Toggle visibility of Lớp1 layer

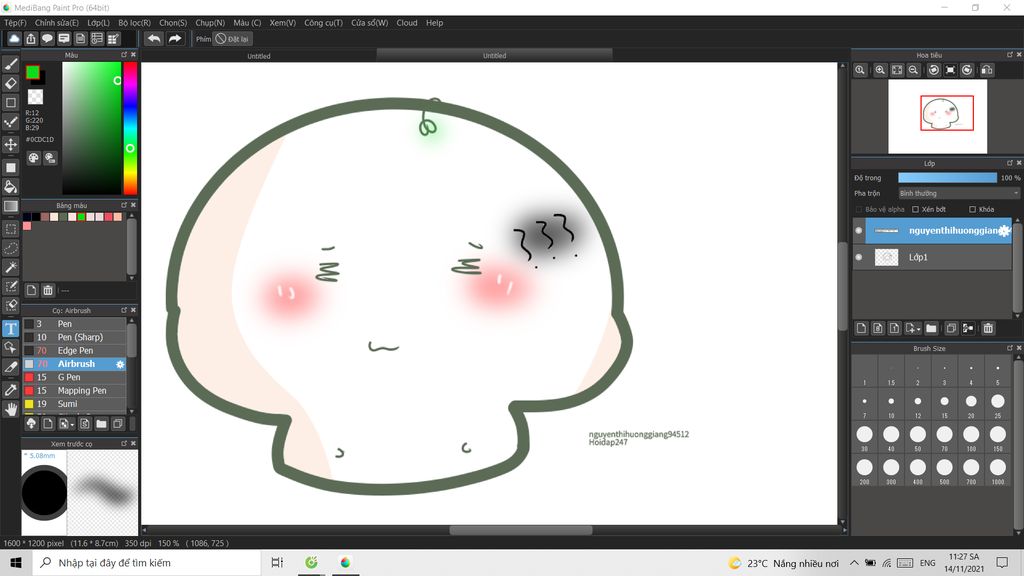pyautogui.click(x=859, y=257)
